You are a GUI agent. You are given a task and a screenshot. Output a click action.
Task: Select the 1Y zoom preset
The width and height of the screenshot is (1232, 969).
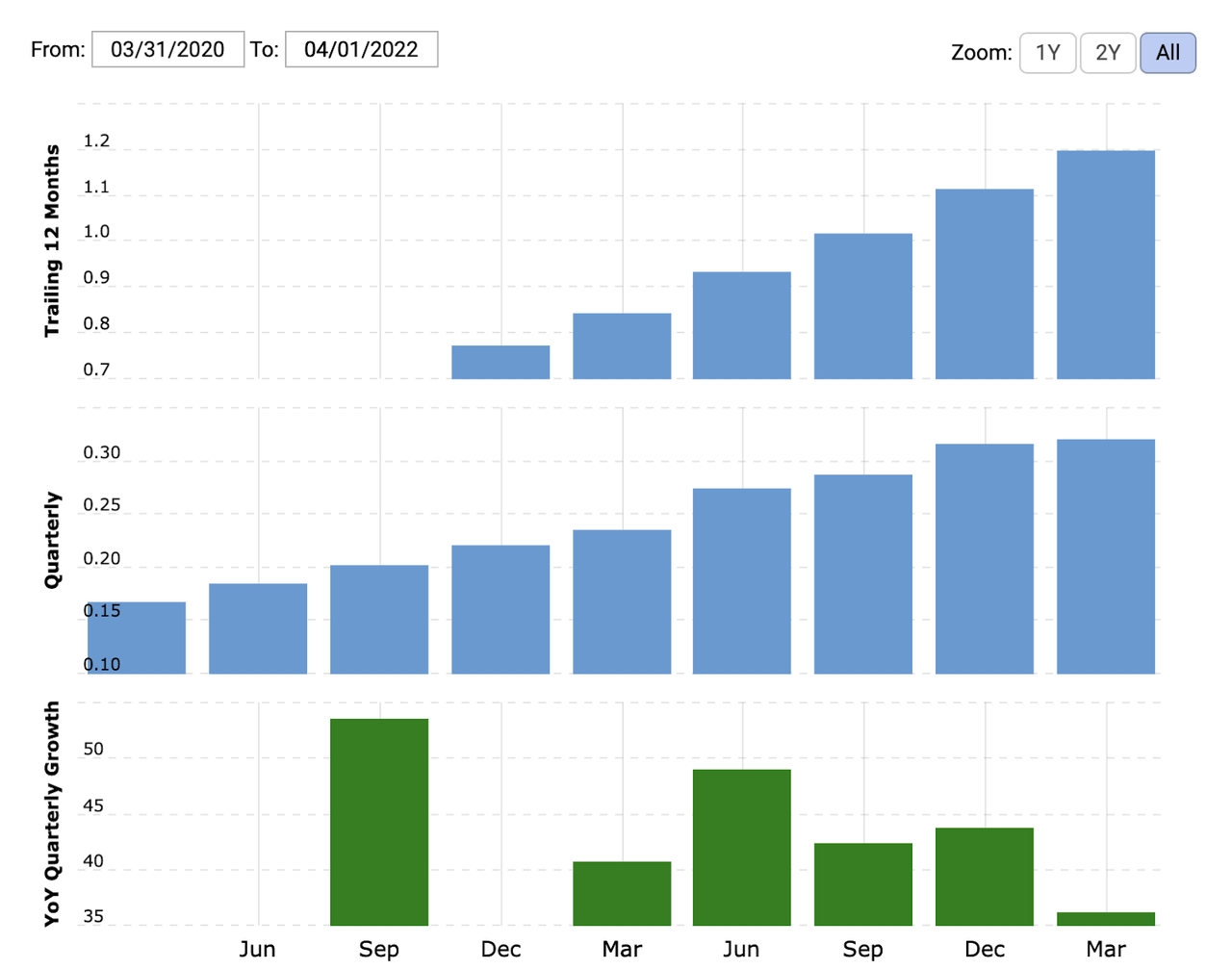pyautogui.click(x=1047, y=53)
